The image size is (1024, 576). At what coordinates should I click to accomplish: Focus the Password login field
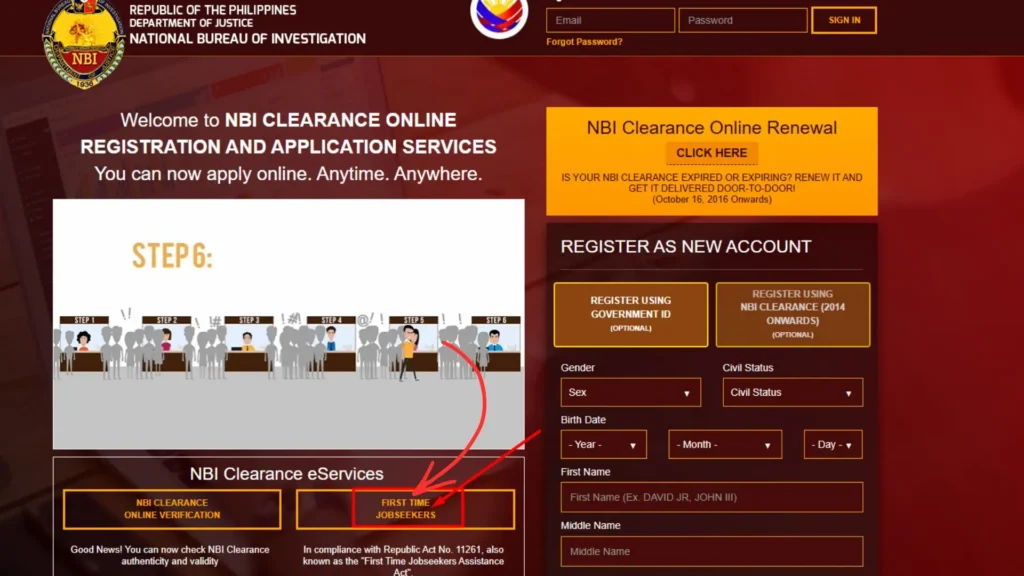(743, 20)
